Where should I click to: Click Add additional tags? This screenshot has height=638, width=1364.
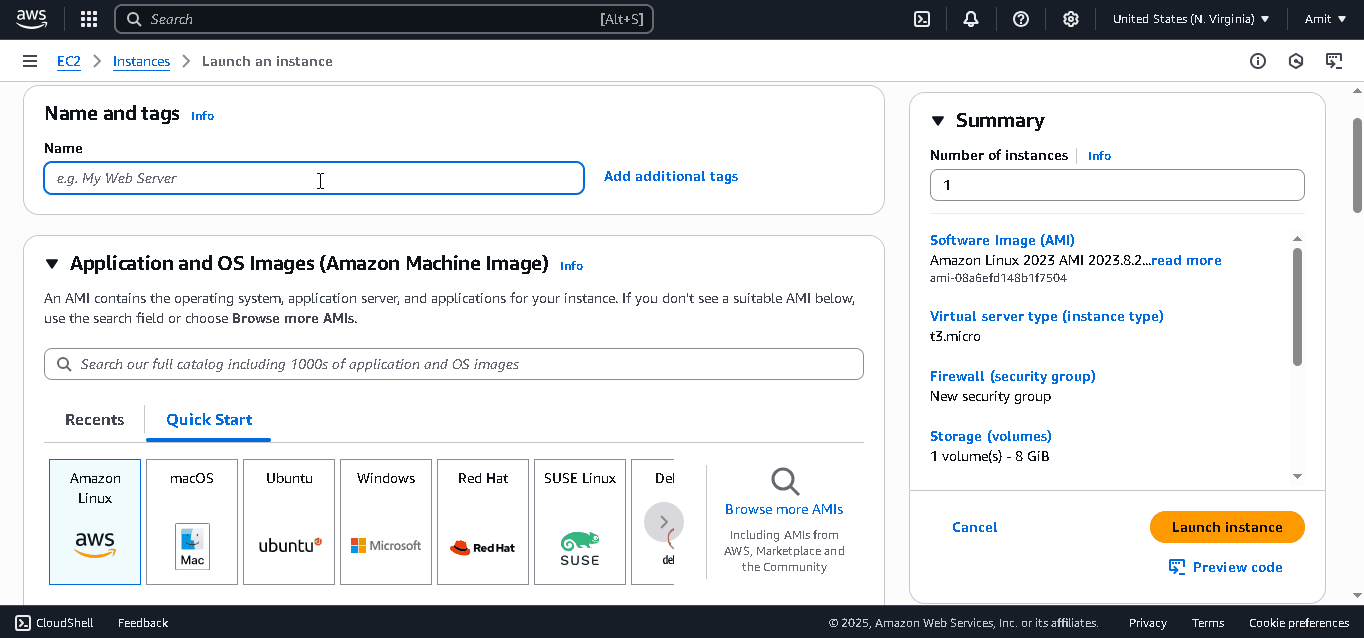pyautogui.click(x=671, y=176)
